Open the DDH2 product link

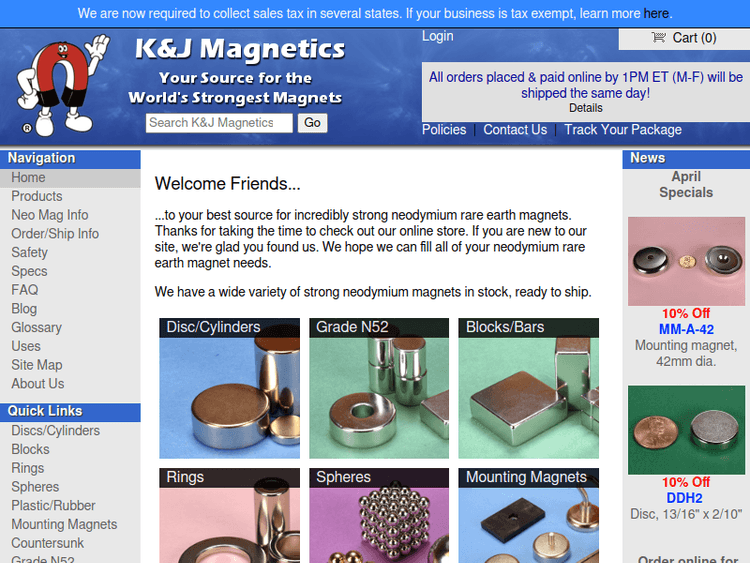pyautogui.click(x=684, y=498)
